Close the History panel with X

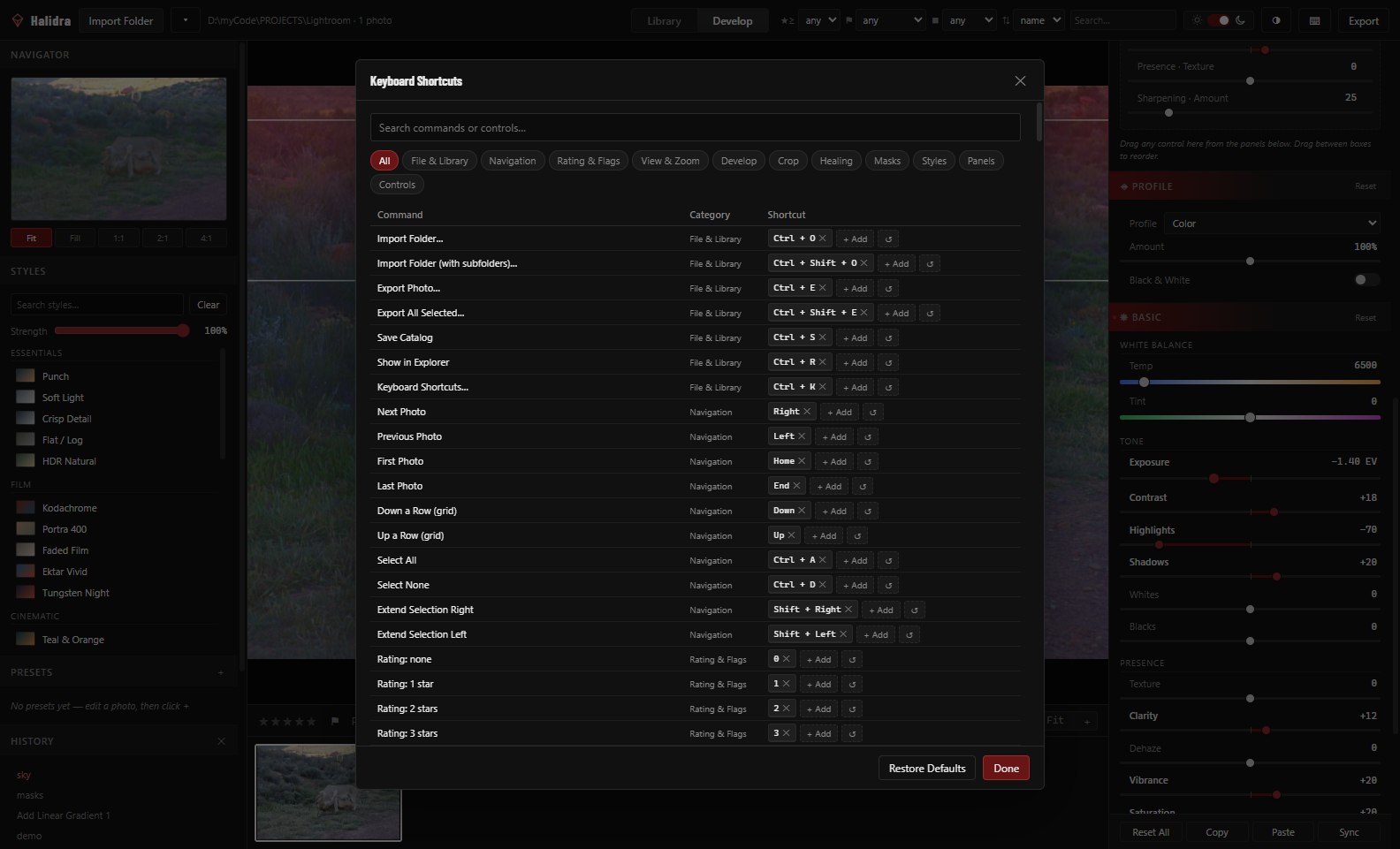click(x=221, y=741)
